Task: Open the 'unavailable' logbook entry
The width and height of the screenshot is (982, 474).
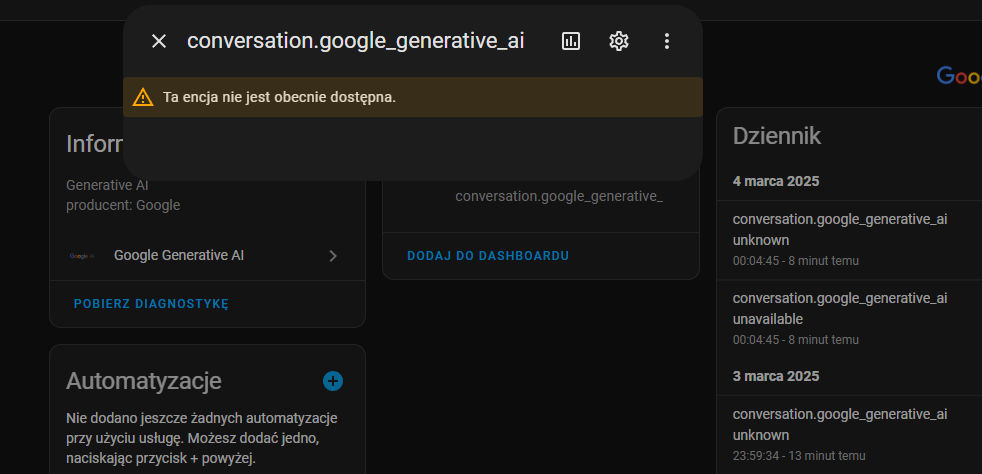Action: 849,319
